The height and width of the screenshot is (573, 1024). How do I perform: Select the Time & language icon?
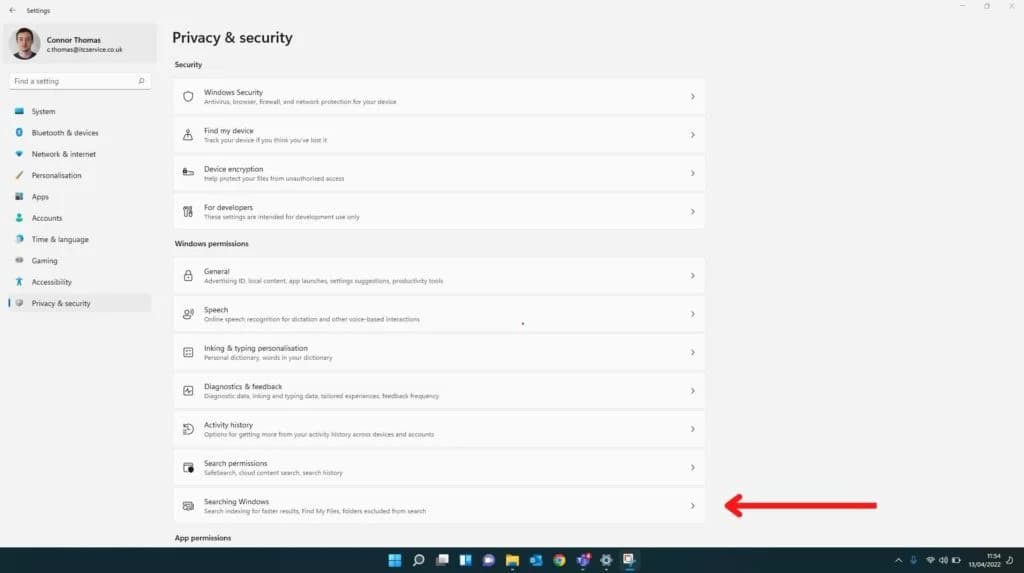click(x=19, y=239)
